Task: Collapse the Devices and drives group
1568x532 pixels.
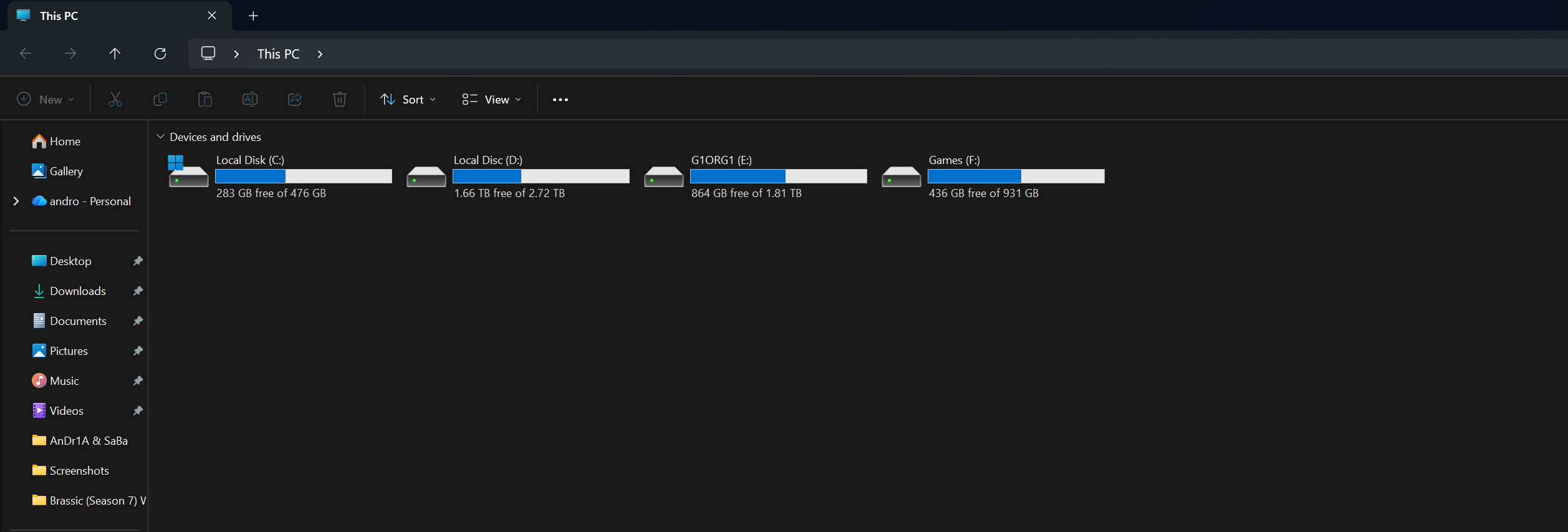Action: (x=160, y=137)
